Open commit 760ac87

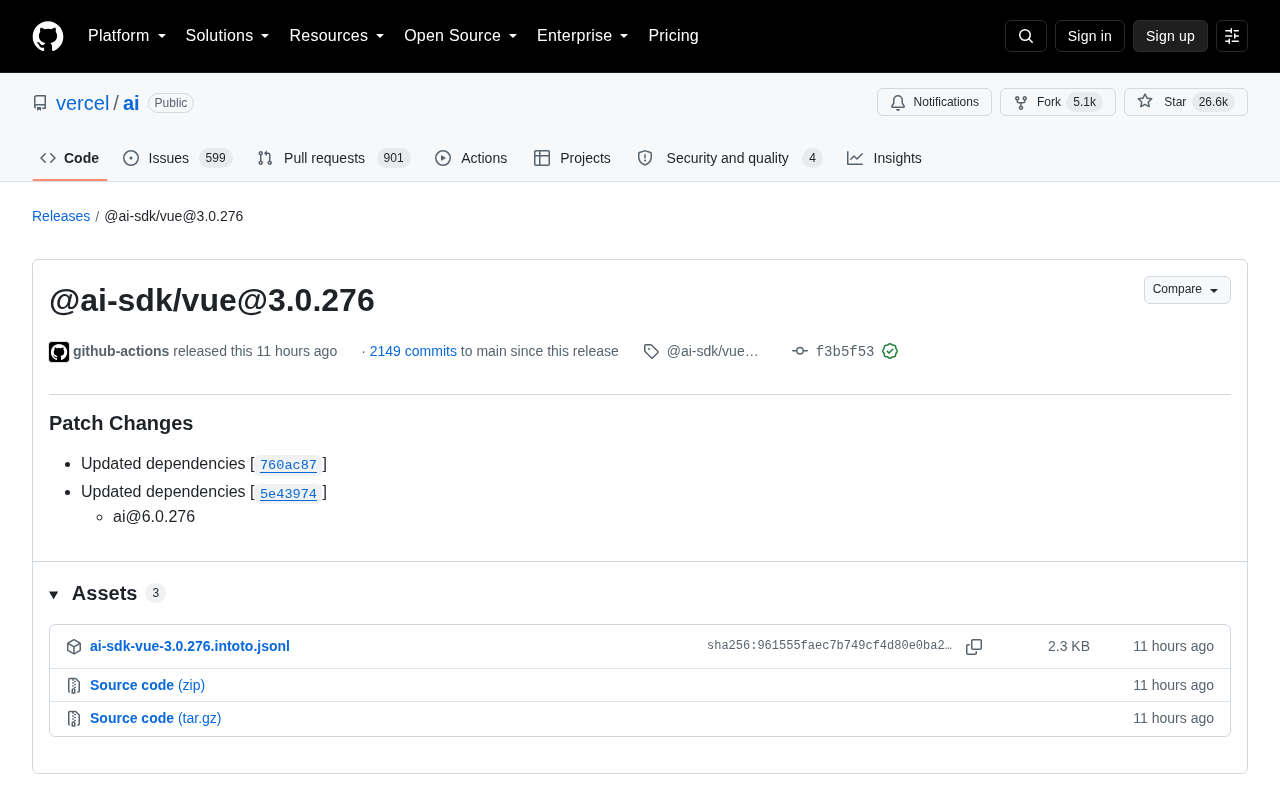288,465
